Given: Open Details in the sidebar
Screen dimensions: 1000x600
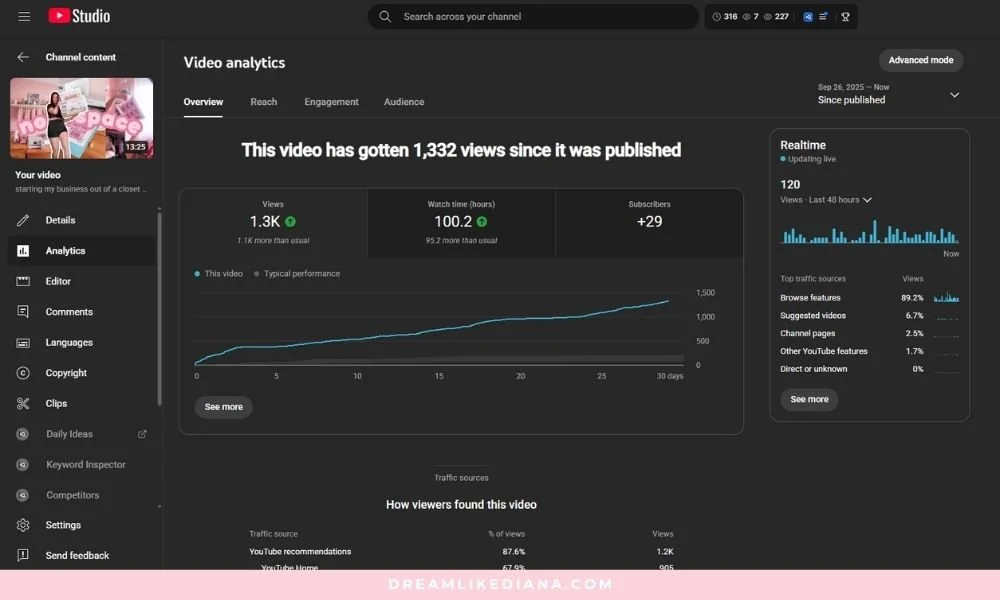Looking at the screenshot, I should 82,220.
